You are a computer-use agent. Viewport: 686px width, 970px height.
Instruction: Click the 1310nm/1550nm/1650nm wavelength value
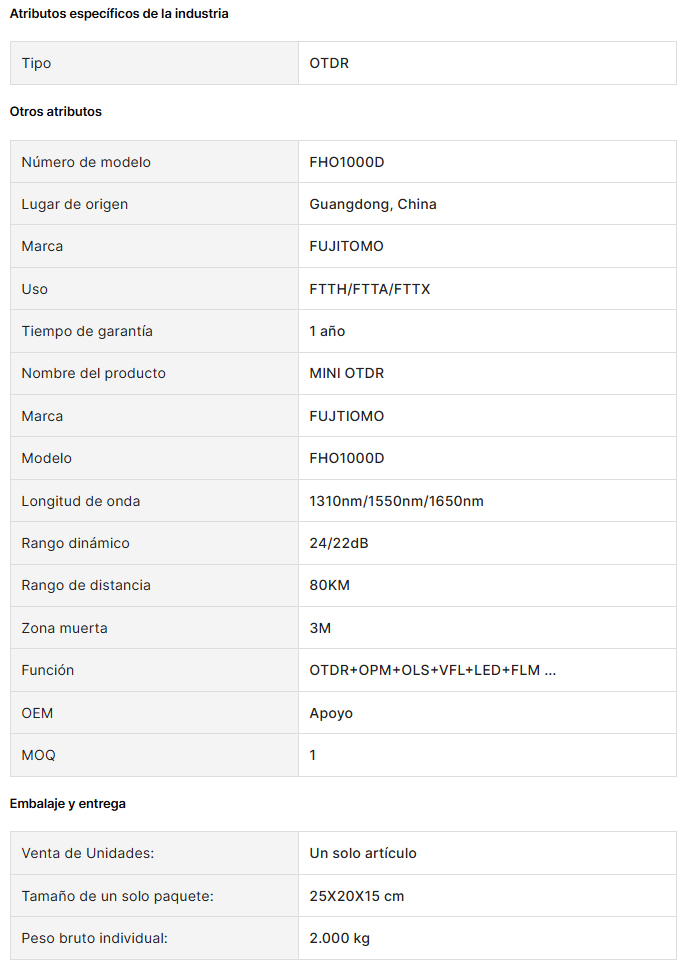(396, 501)
